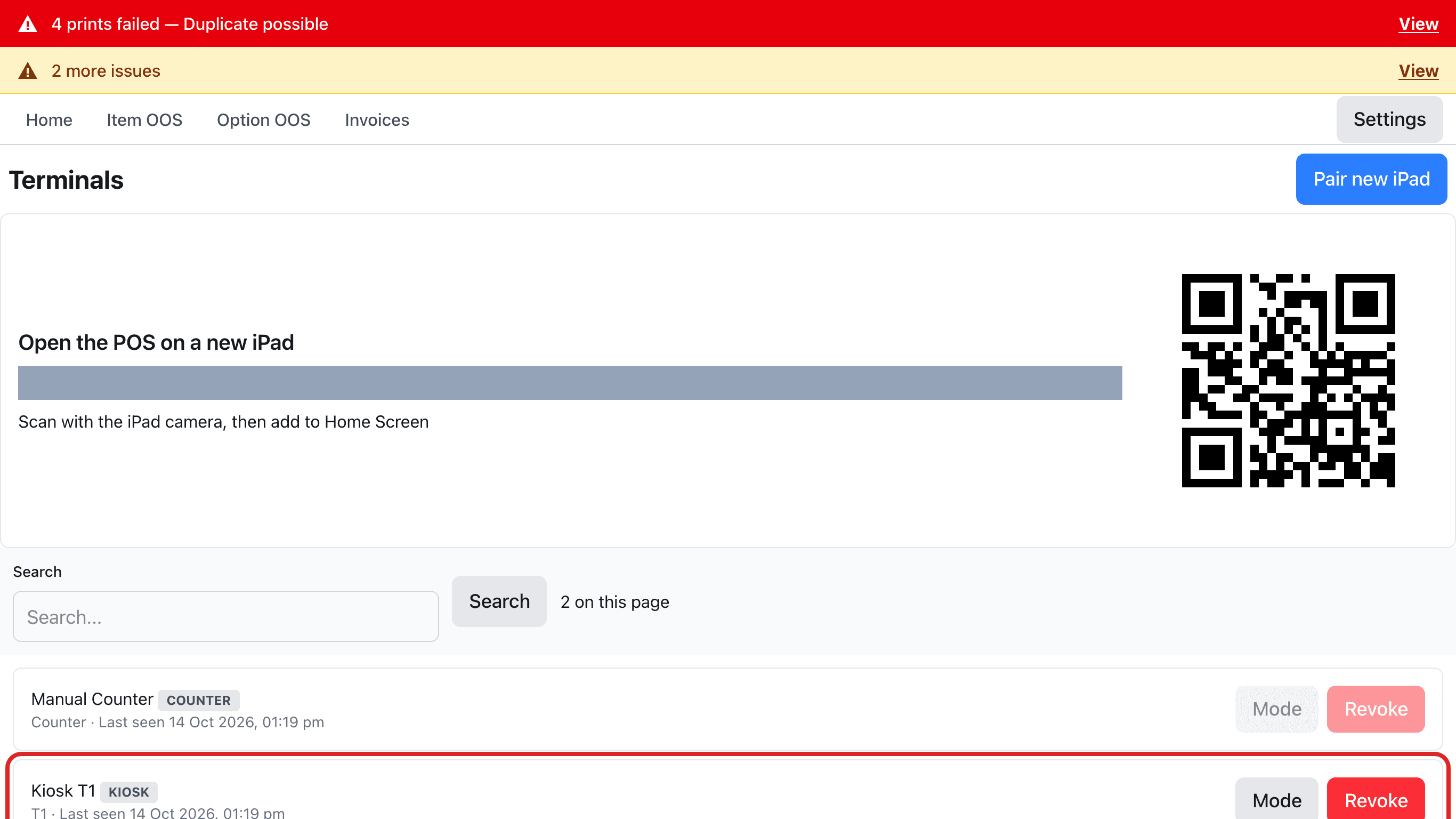Revoke the Manual Counter terminal

(x=1376, y=709)
